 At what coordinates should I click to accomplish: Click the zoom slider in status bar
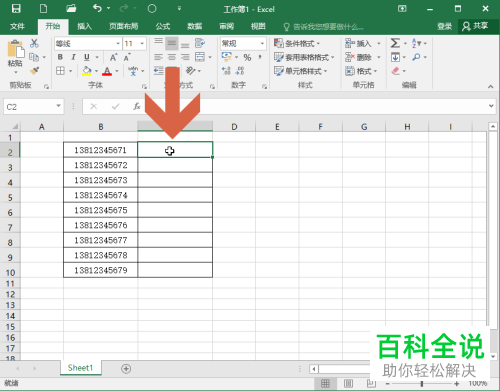422,384
